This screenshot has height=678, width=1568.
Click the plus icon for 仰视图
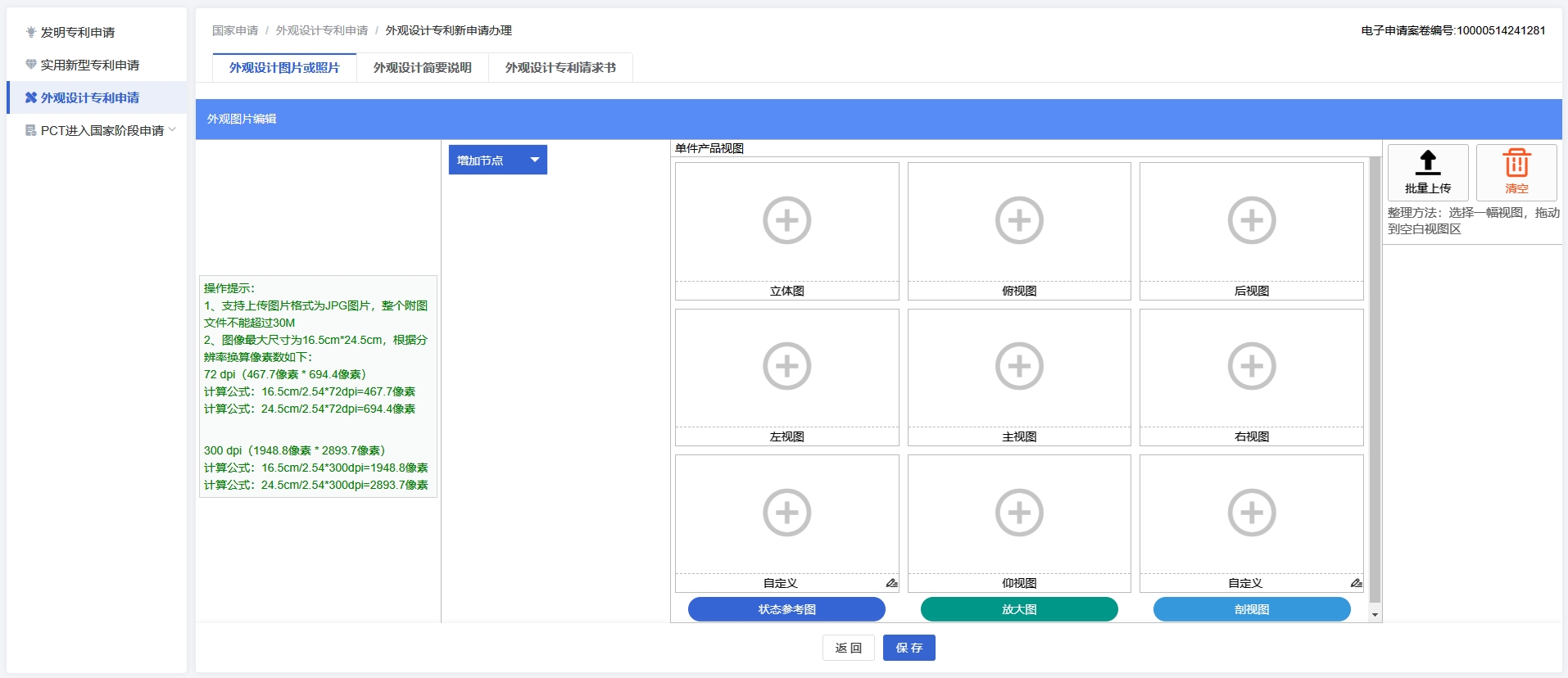(1019, 513)
